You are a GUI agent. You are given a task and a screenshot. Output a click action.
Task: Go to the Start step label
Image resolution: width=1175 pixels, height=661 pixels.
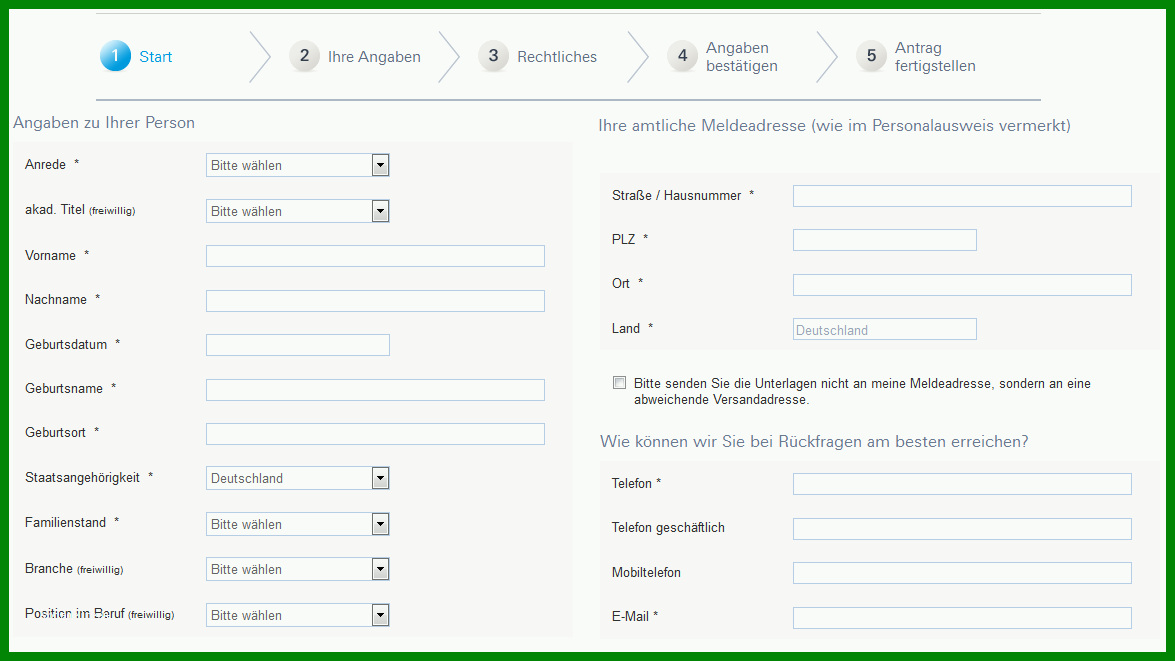click(155, 57)
